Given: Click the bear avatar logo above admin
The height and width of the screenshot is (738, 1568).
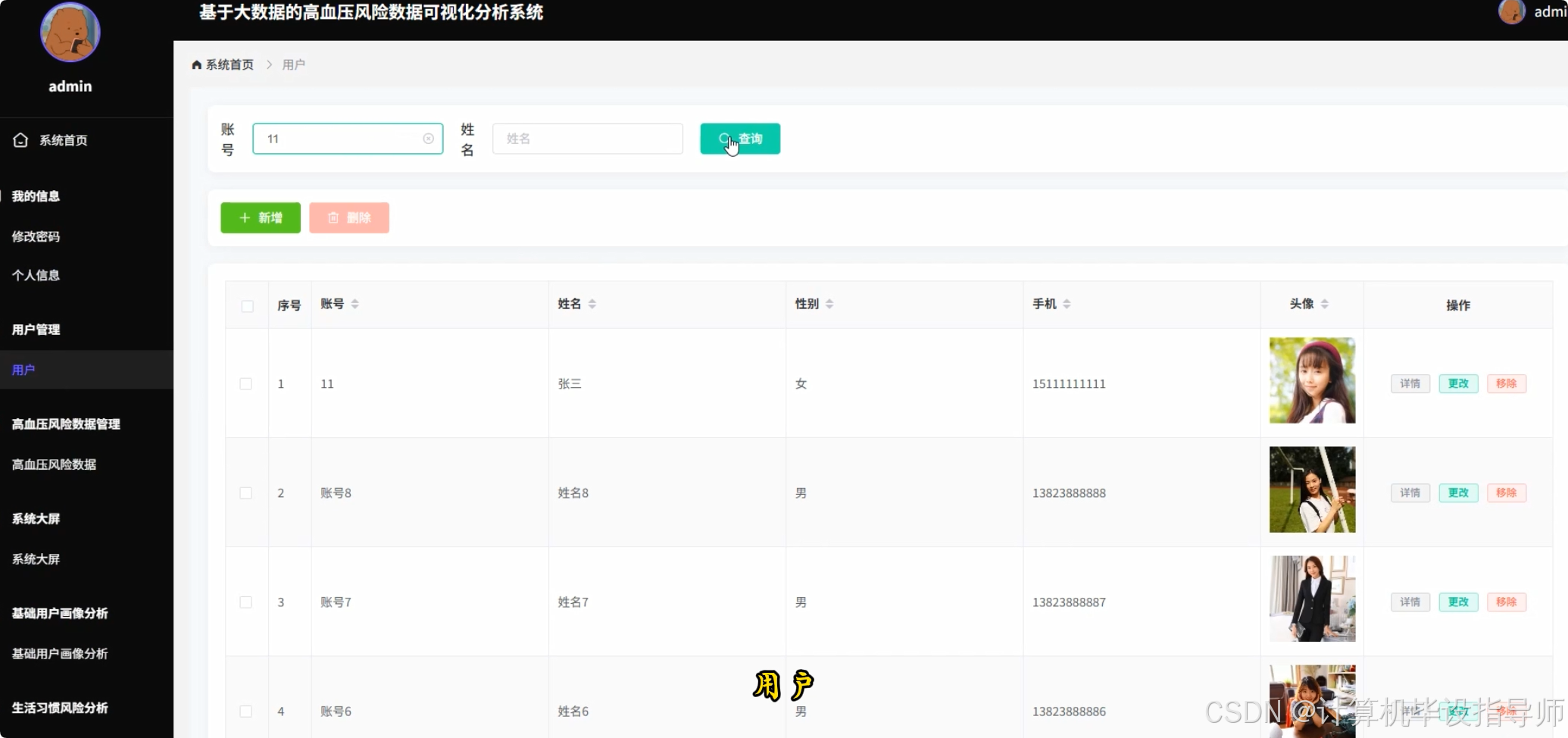Looking at the screenshot, I should (x=69, y=33).
